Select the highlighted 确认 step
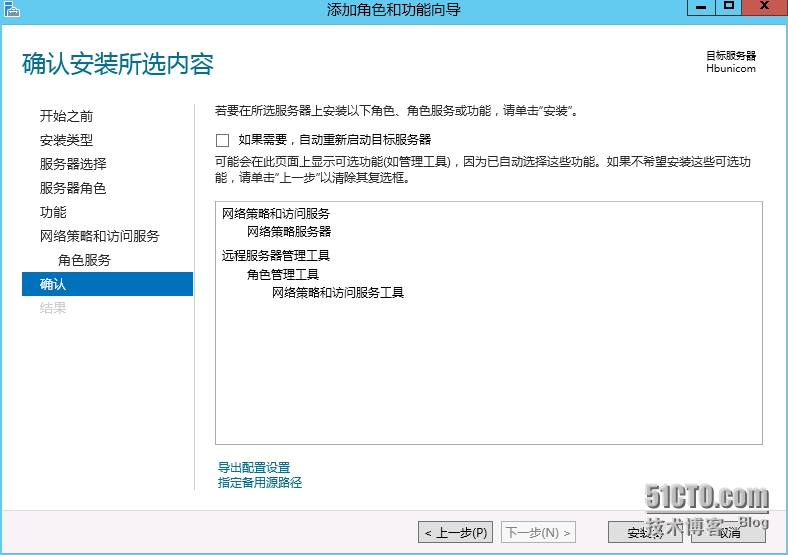Image resolution: width=788 pixels, height=555 pixels. coord(108,284)
